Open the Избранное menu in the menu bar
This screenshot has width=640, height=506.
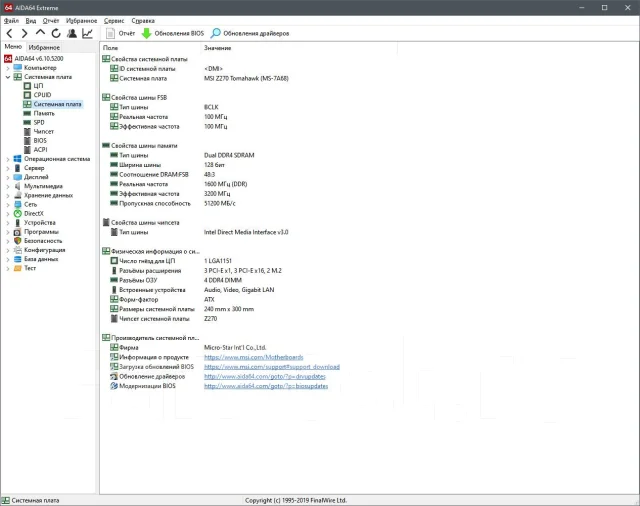pyautogui.click(x=82, y=21)
